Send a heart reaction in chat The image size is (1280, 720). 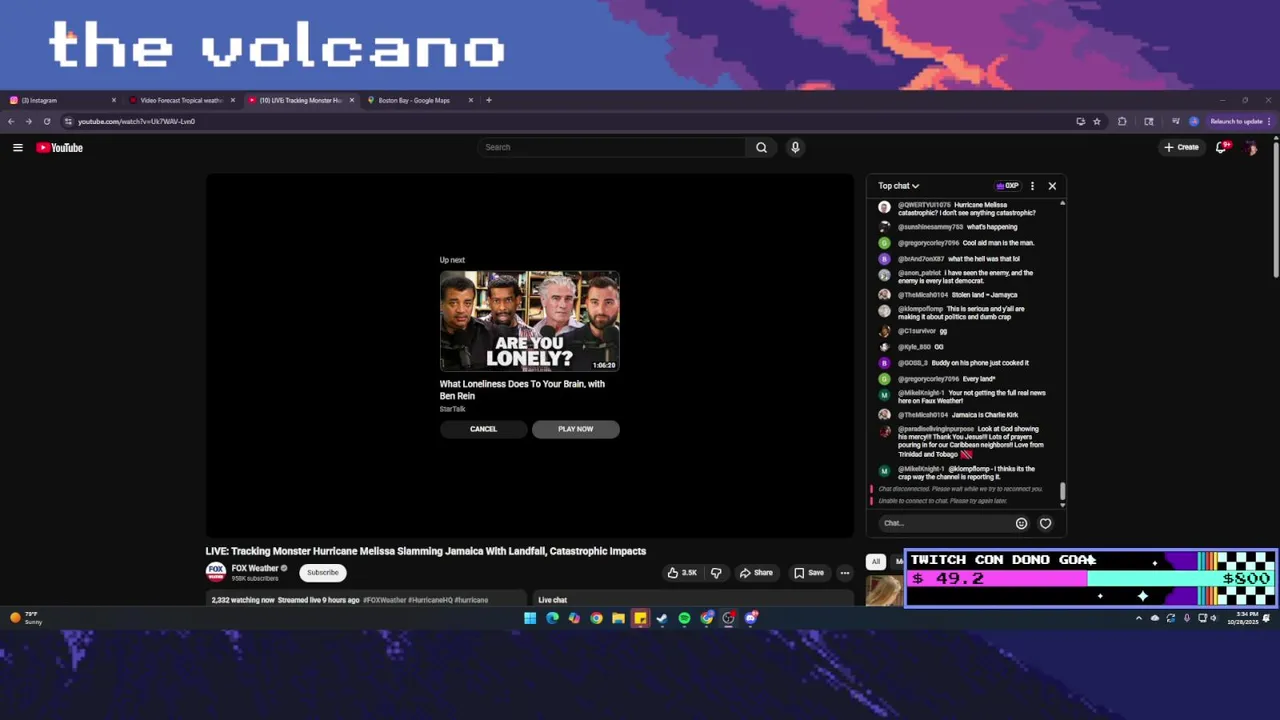tap(1046, 523)
